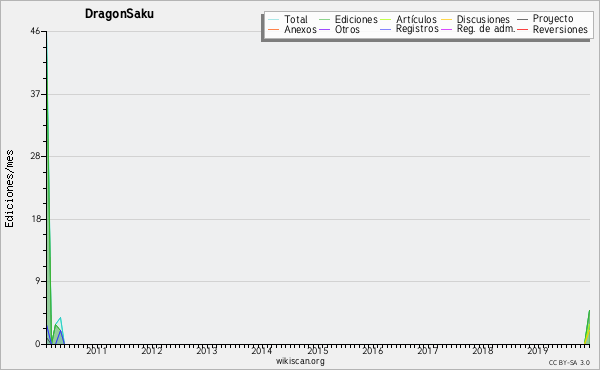This screenshot has height=370, width=600.
Task: Select the Anexos legend label
Action: point(300,29)
